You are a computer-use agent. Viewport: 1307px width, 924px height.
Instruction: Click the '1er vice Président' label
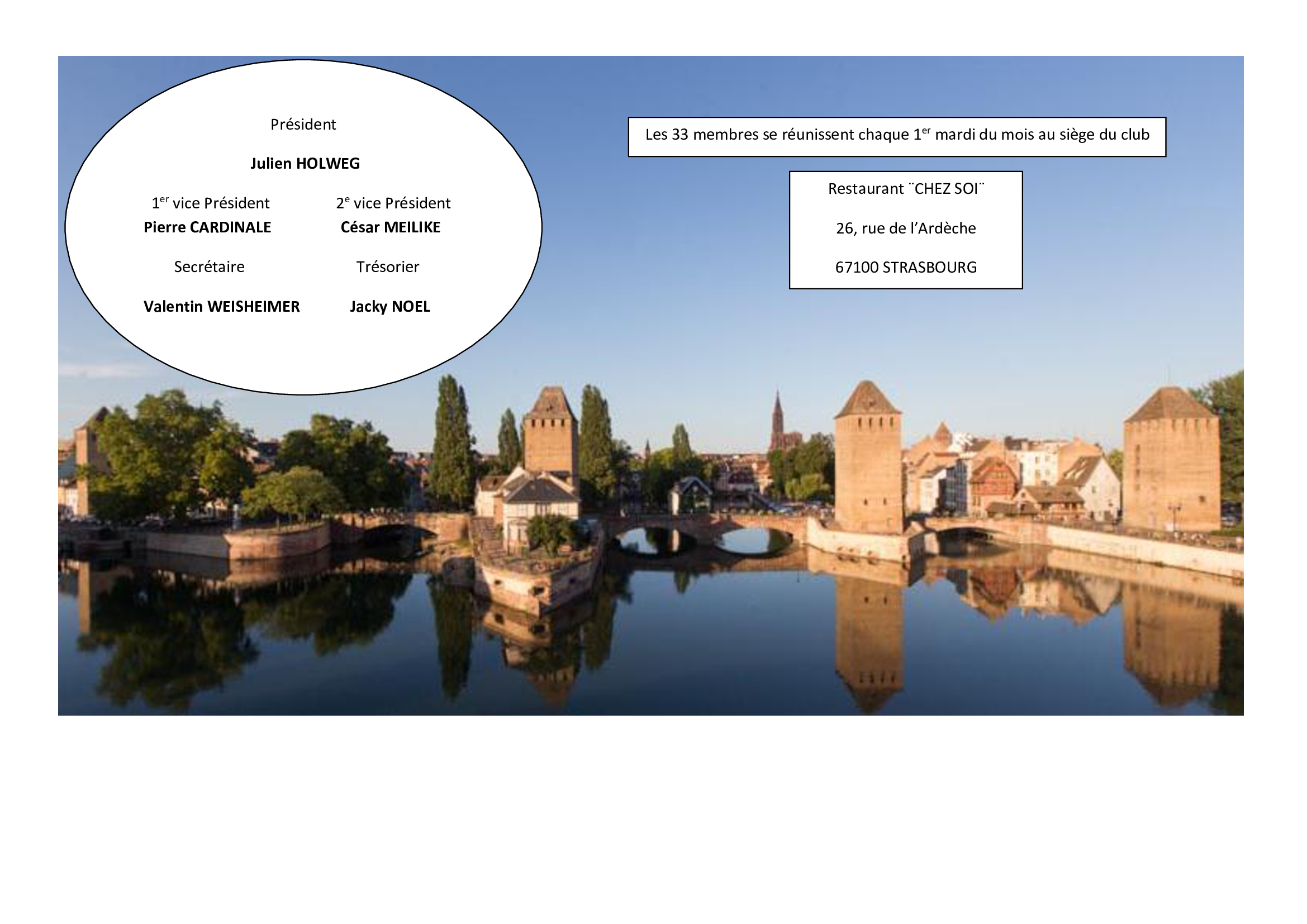tap(210, 203)
